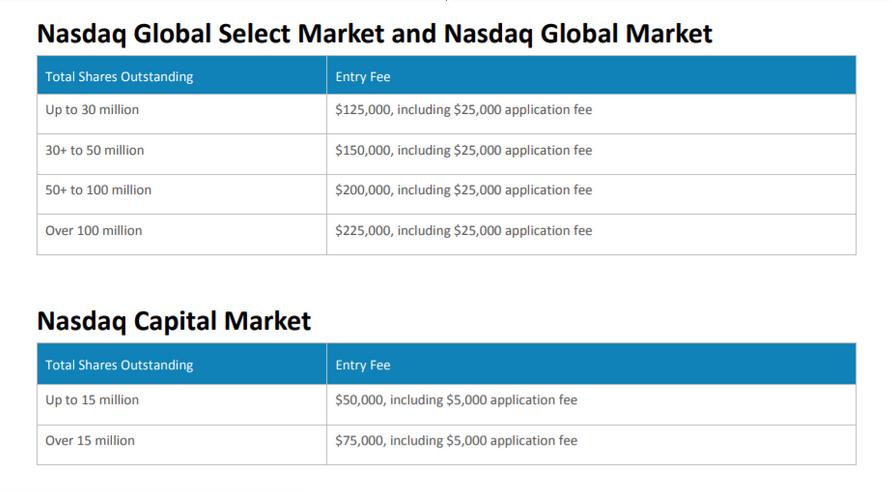
Task: Click the Nasdaq Global Select Market heading
Action: pyautogui.click(x=374, y=33)
